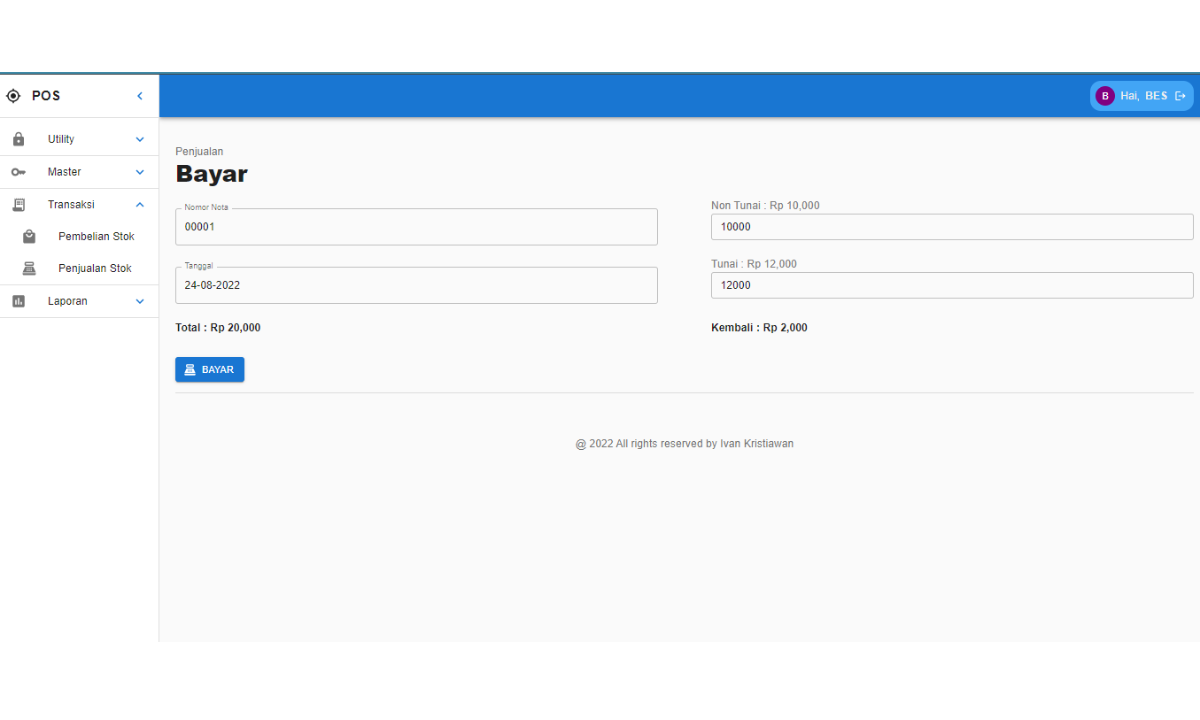Click the Nomor Nota input field
The height and width of the screenshot is (720, 1200).
point(416,227)
